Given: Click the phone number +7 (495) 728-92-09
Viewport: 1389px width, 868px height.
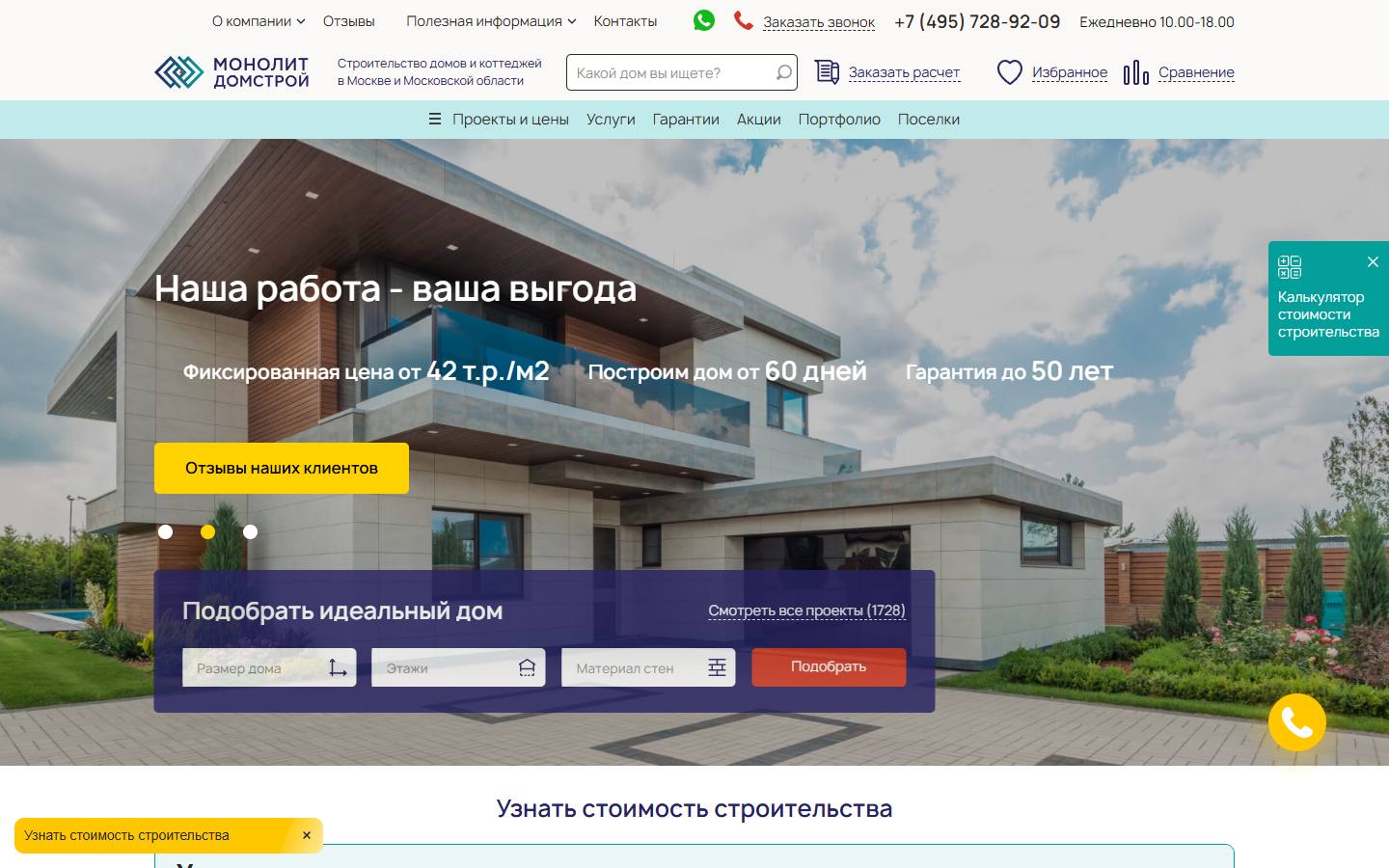Looking at the screenshot, I should click(x=977, y=21).
